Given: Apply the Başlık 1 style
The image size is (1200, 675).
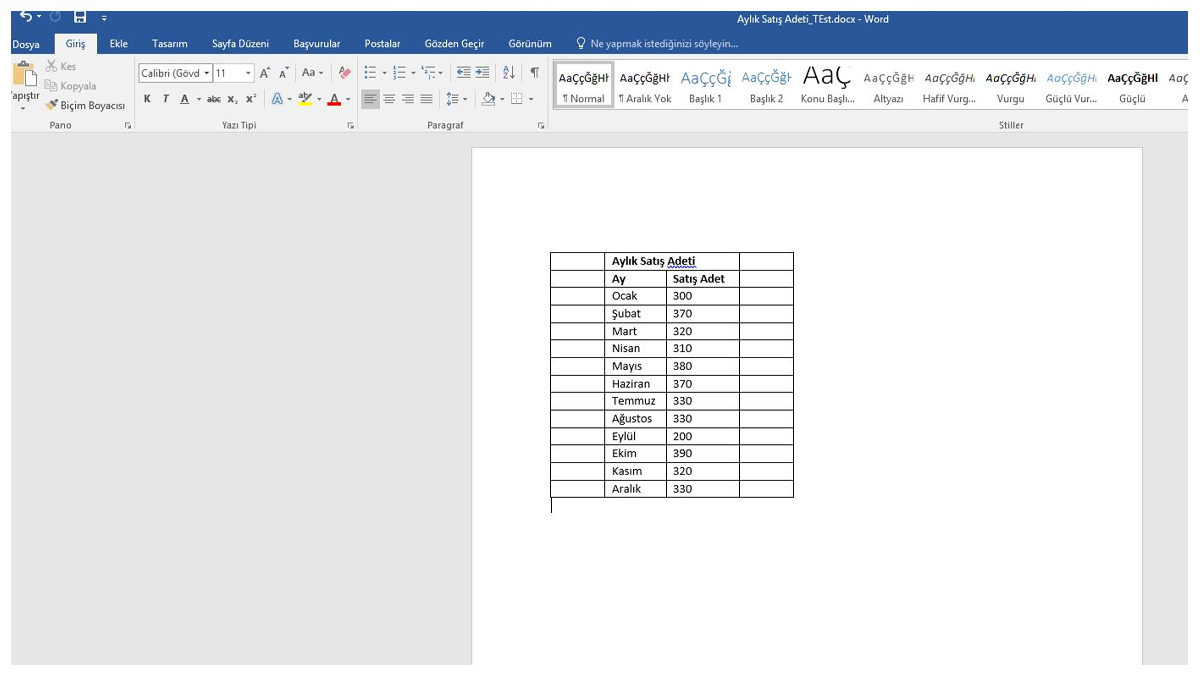Looking at the screenshot, I should (704, 83).
